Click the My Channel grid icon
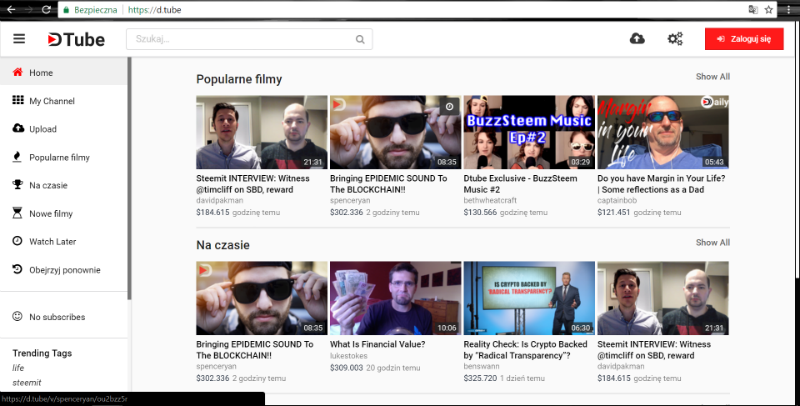The image size is (800, 406). click(18, 100)
